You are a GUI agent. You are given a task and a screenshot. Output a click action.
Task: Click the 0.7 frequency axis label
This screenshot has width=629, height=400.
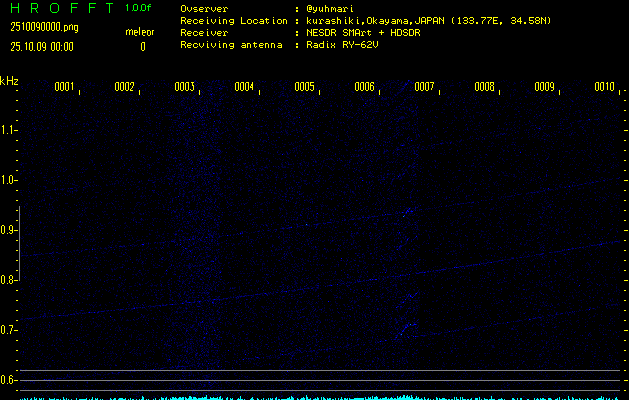pyautogui.click(x=9, y=330)
